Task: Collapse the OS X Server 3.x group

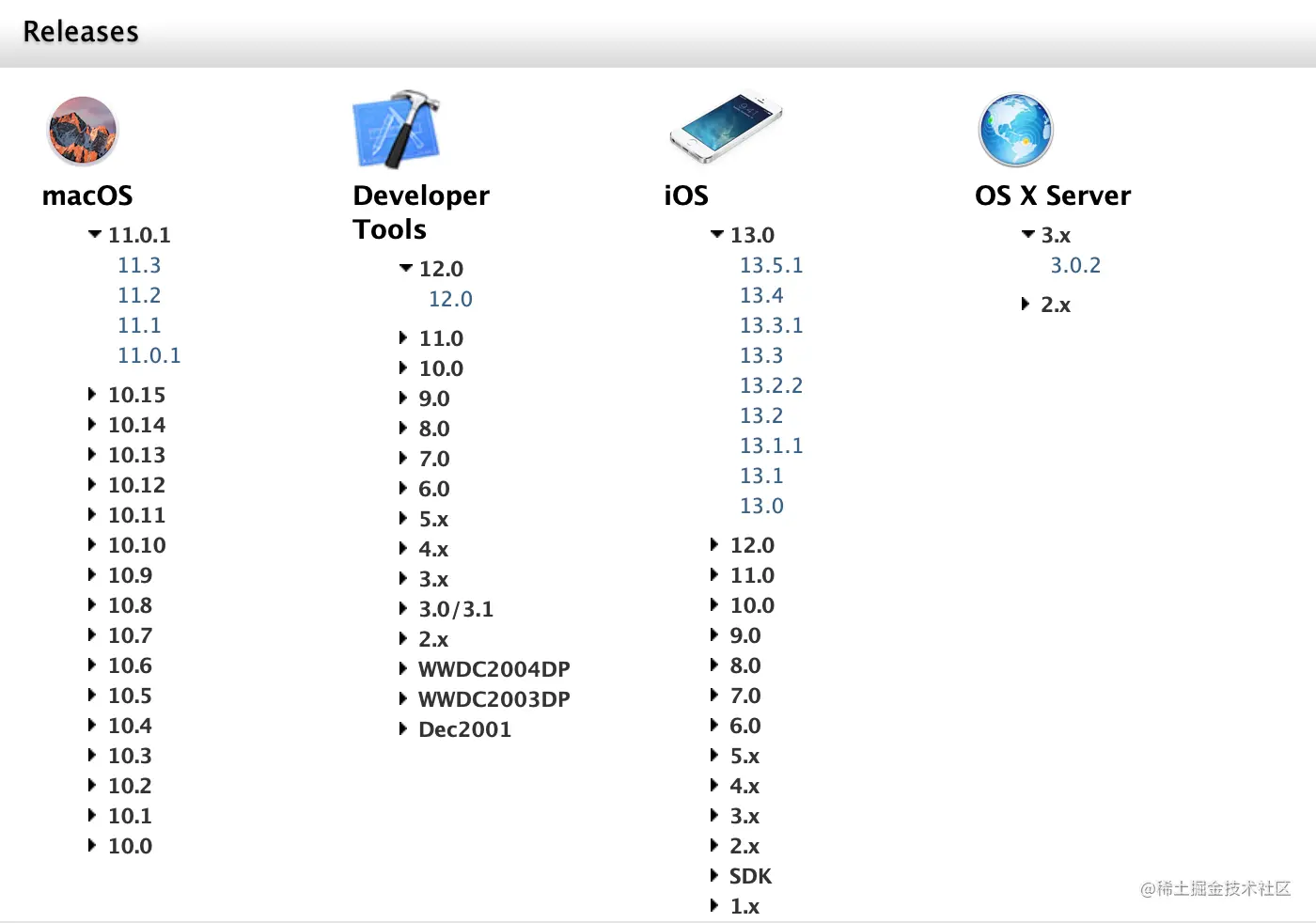Action: 1027,234
